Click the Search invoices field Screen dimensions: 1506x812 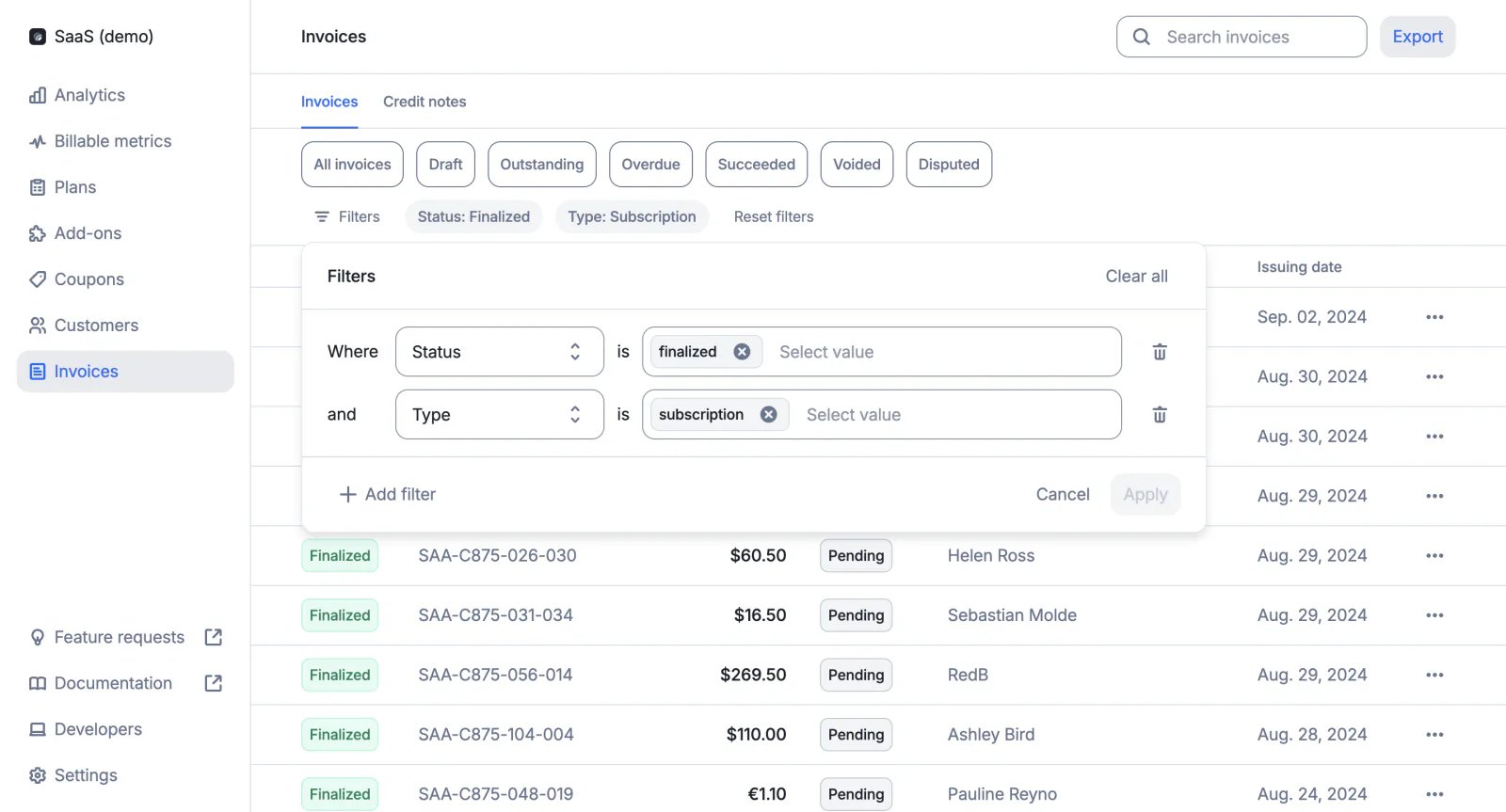pos(1242,37)
